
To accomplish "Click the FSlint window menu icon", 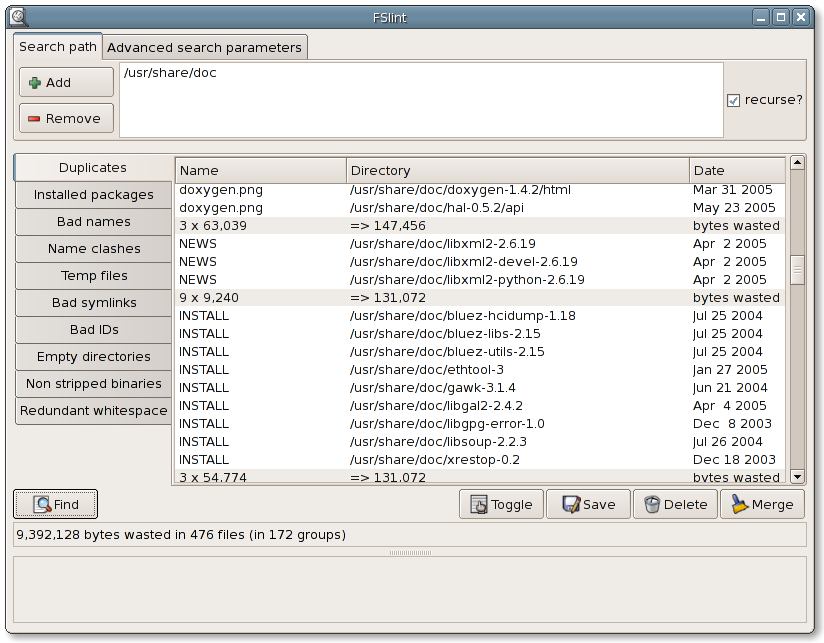I will point(19,17).
